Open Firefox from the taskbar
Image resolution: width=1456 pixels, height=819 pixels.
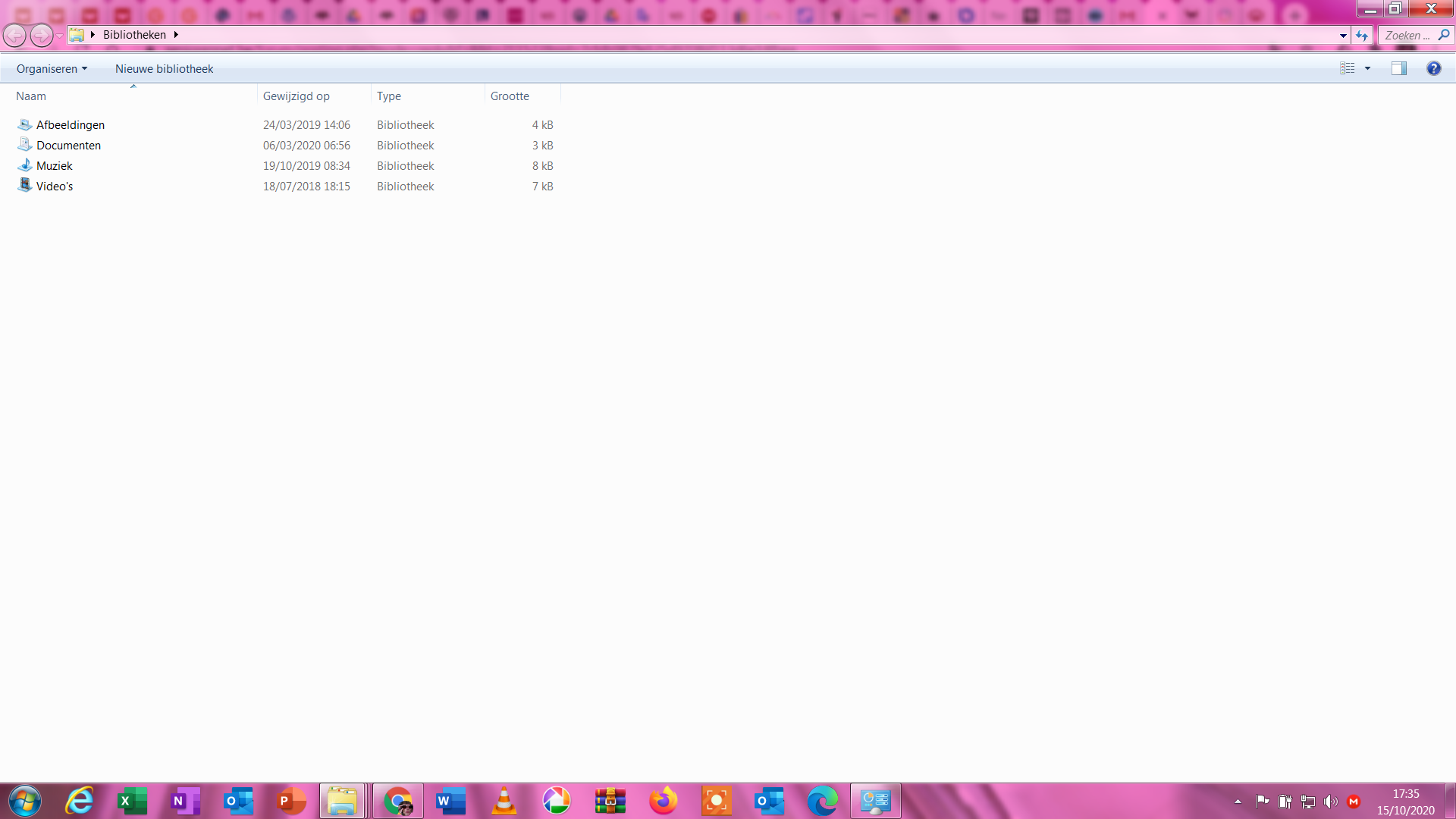664,801
